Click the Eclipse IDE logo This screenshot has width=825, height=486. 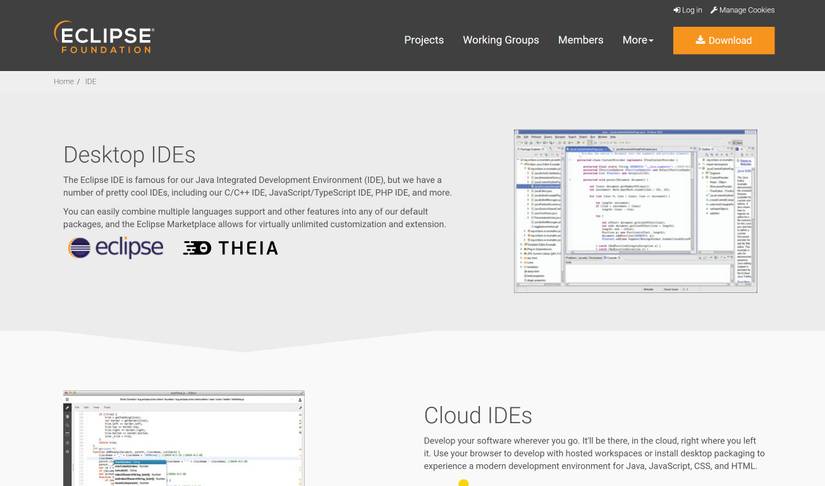point(116,248)
